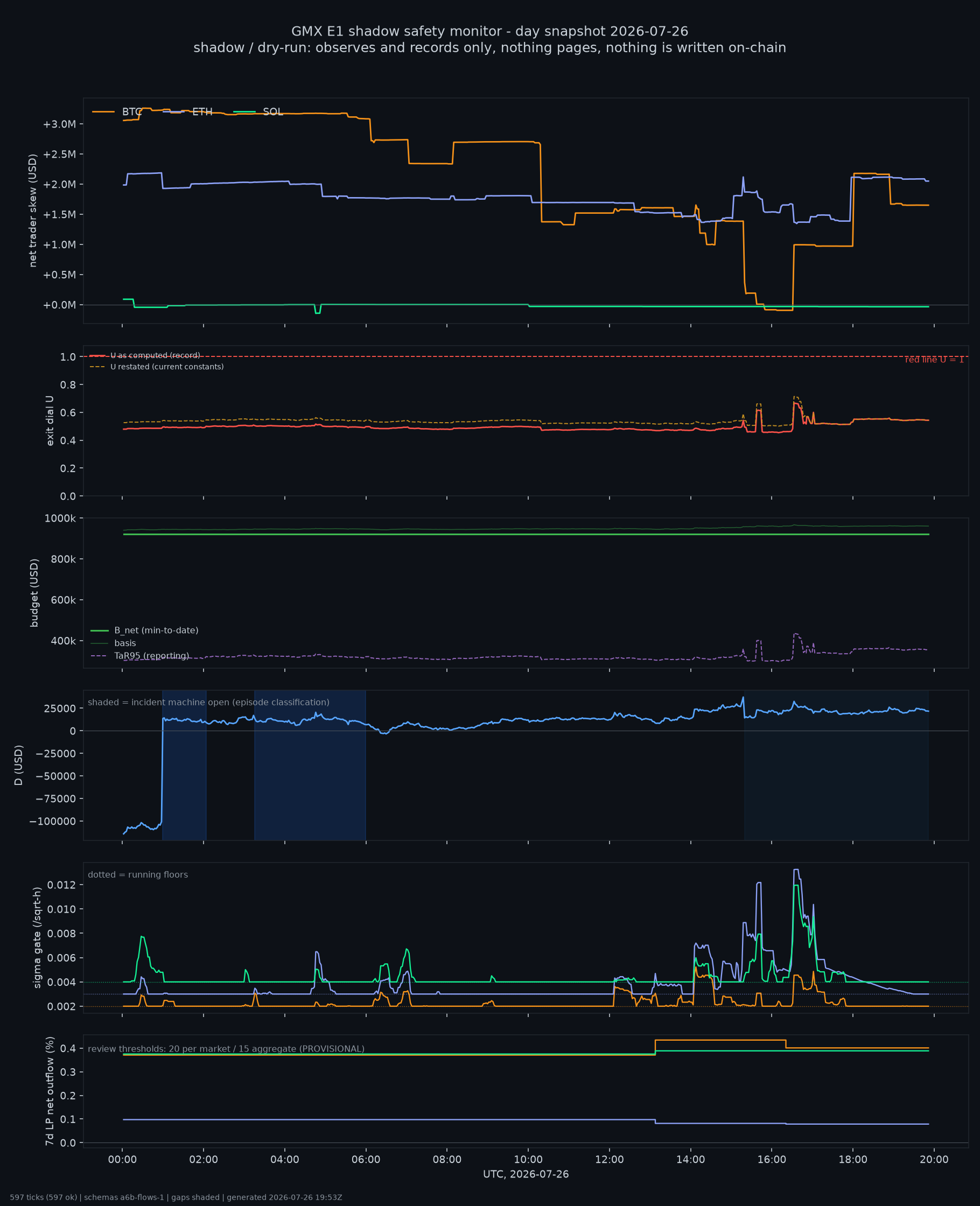The image size is (980, 1206).
Task: Click the 0.002 sigma gate tick label
Action: pyautogui.click(x=61, y=1006)
